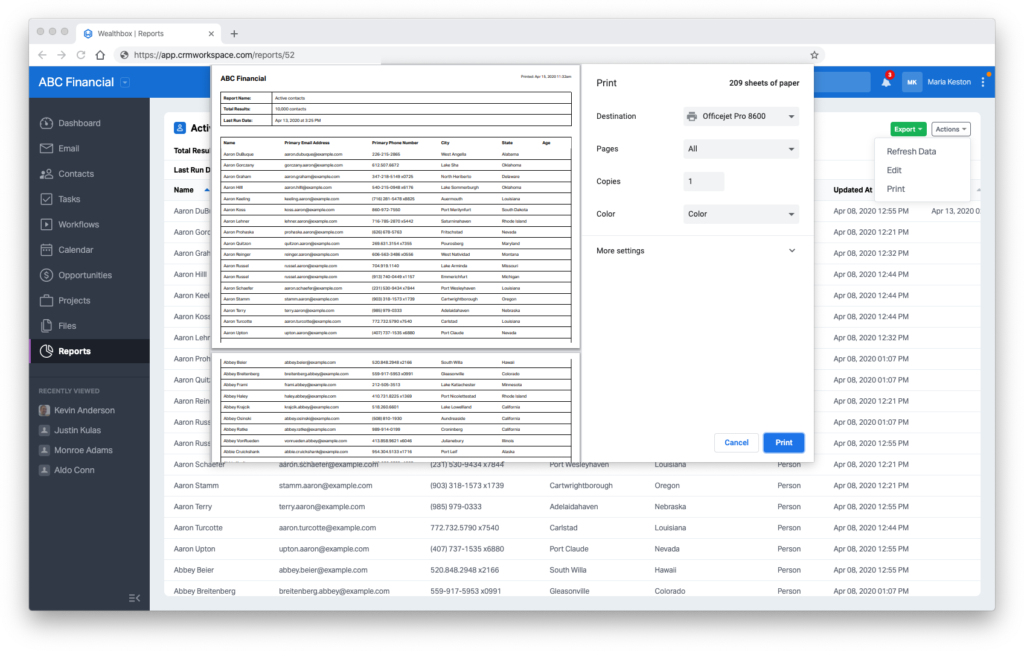
Task: Select Edit in the Actions menu
Action: click(895, 170)
